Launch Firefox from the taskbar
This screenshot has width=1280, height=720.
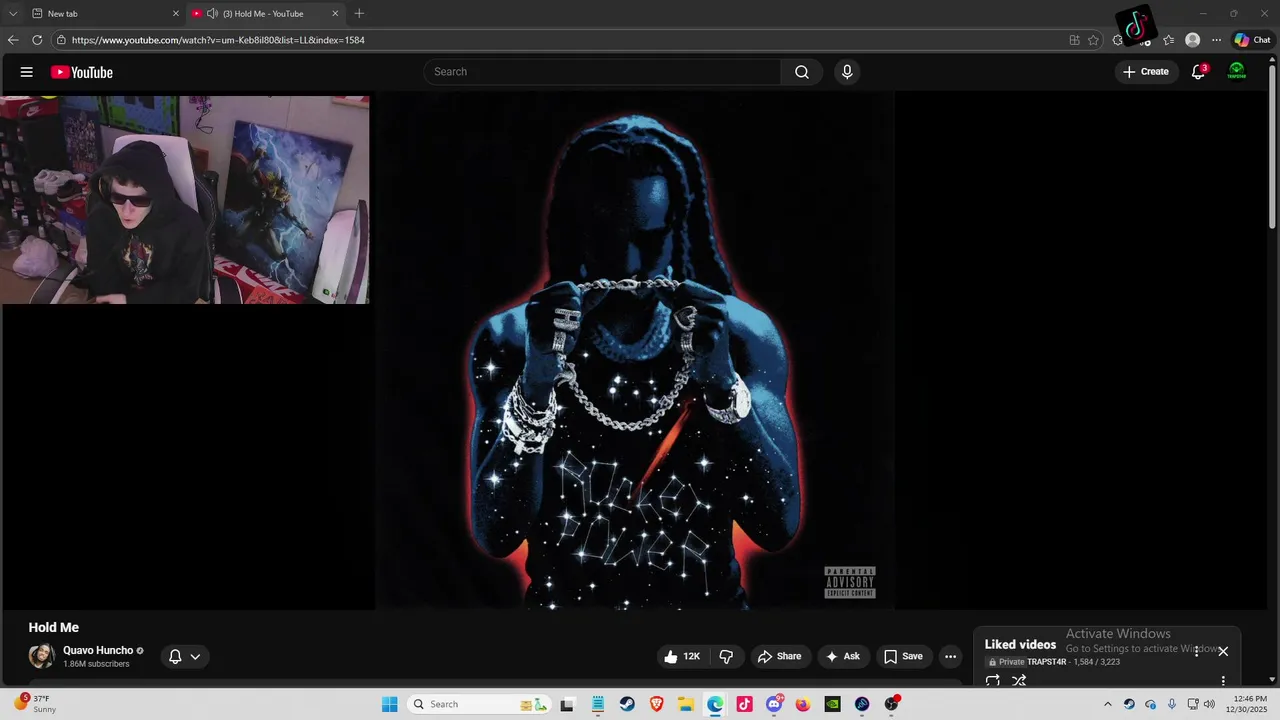tap(803, 704)
